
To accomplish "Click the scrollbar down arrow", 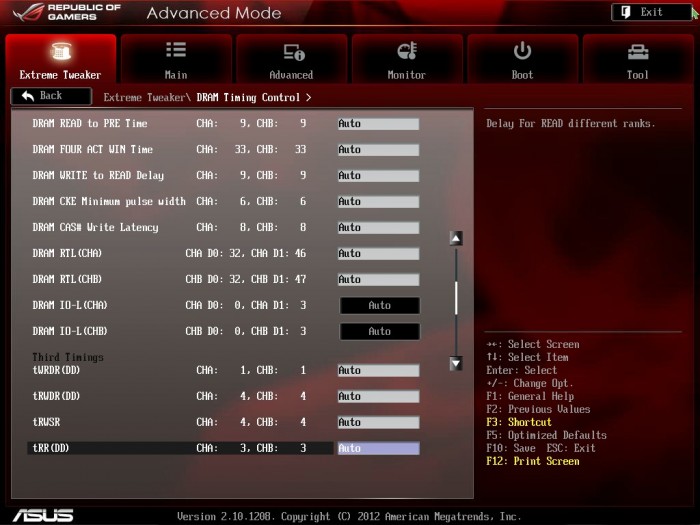I will pyautogui.click(x=456, y=364).
